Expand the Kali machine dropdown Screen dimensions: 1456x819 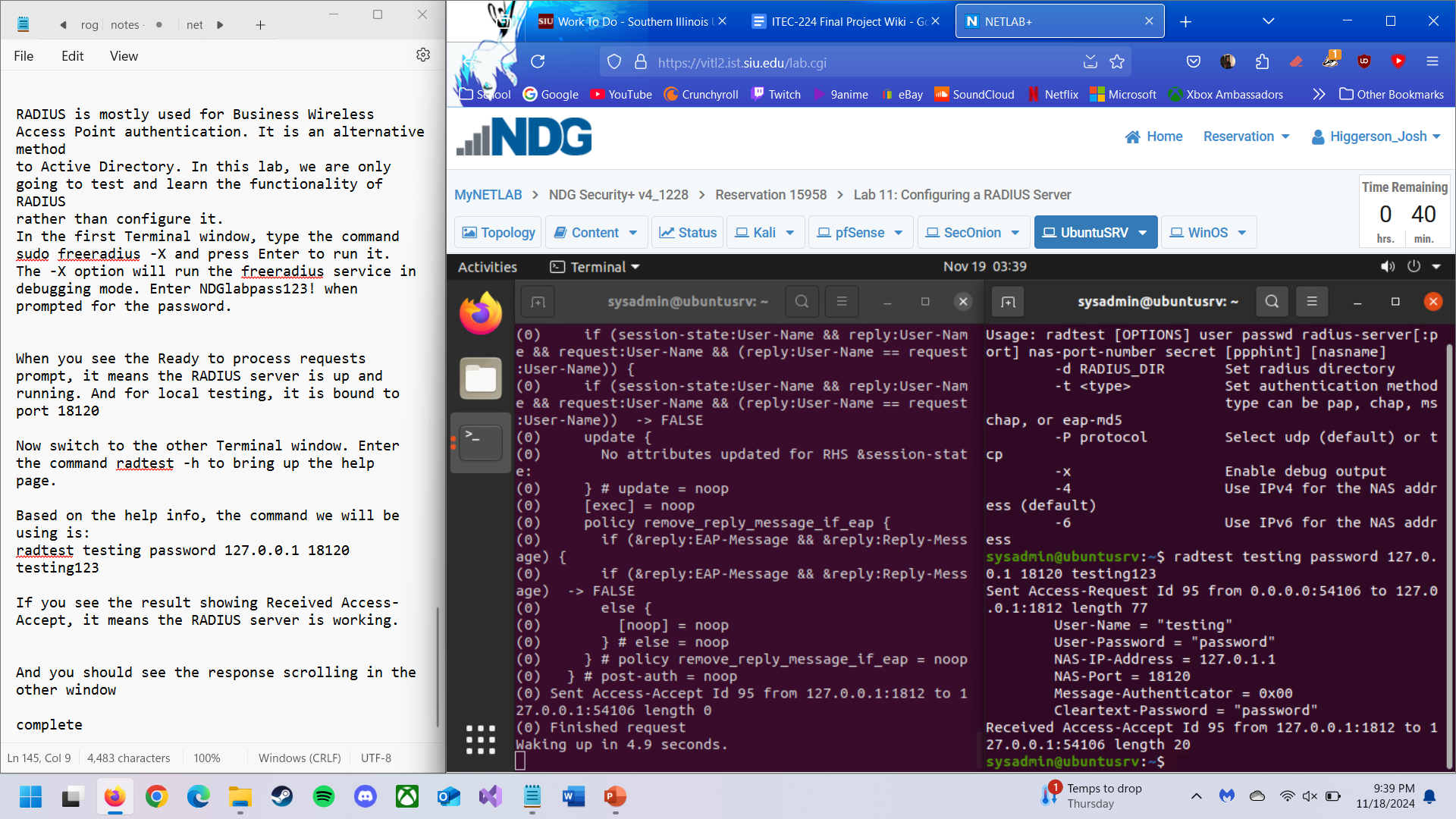tap(790, 233)
